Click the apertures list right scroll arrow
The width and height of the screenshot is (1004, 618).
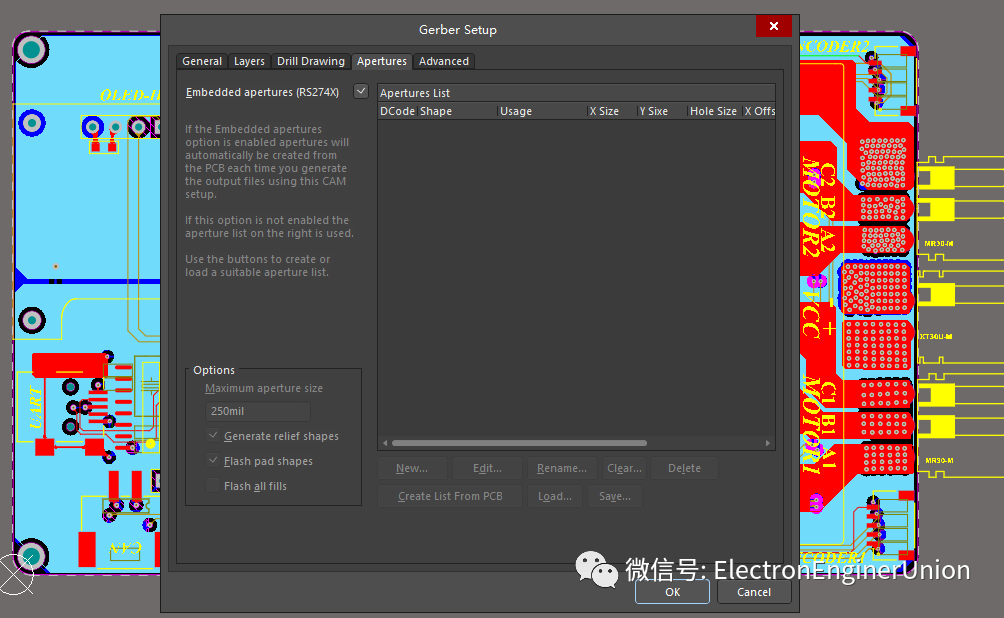pyautogui.click(x=768, y=443)
